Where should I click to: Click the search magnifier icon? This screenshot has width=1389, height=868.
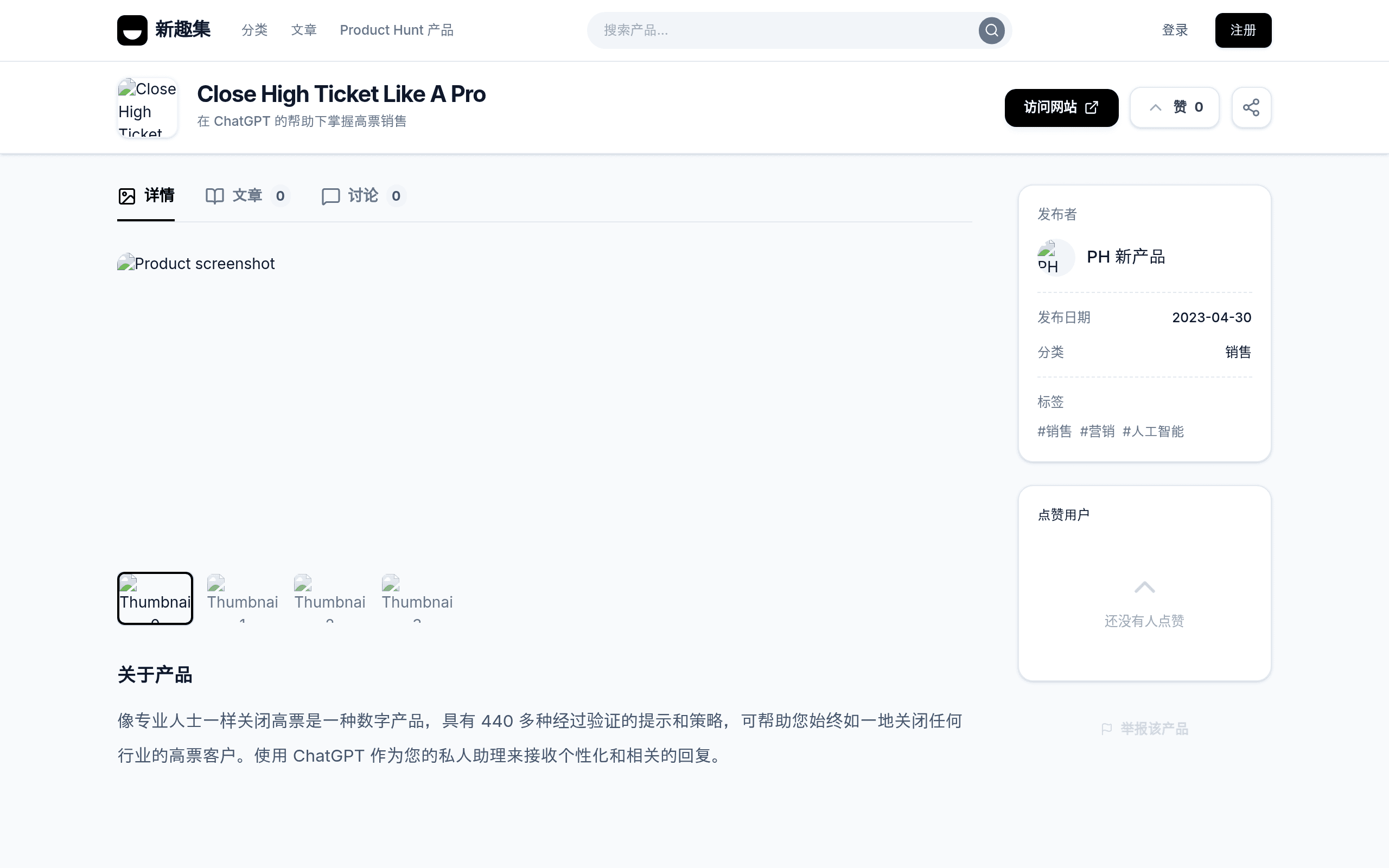click(x=991, y=30)
